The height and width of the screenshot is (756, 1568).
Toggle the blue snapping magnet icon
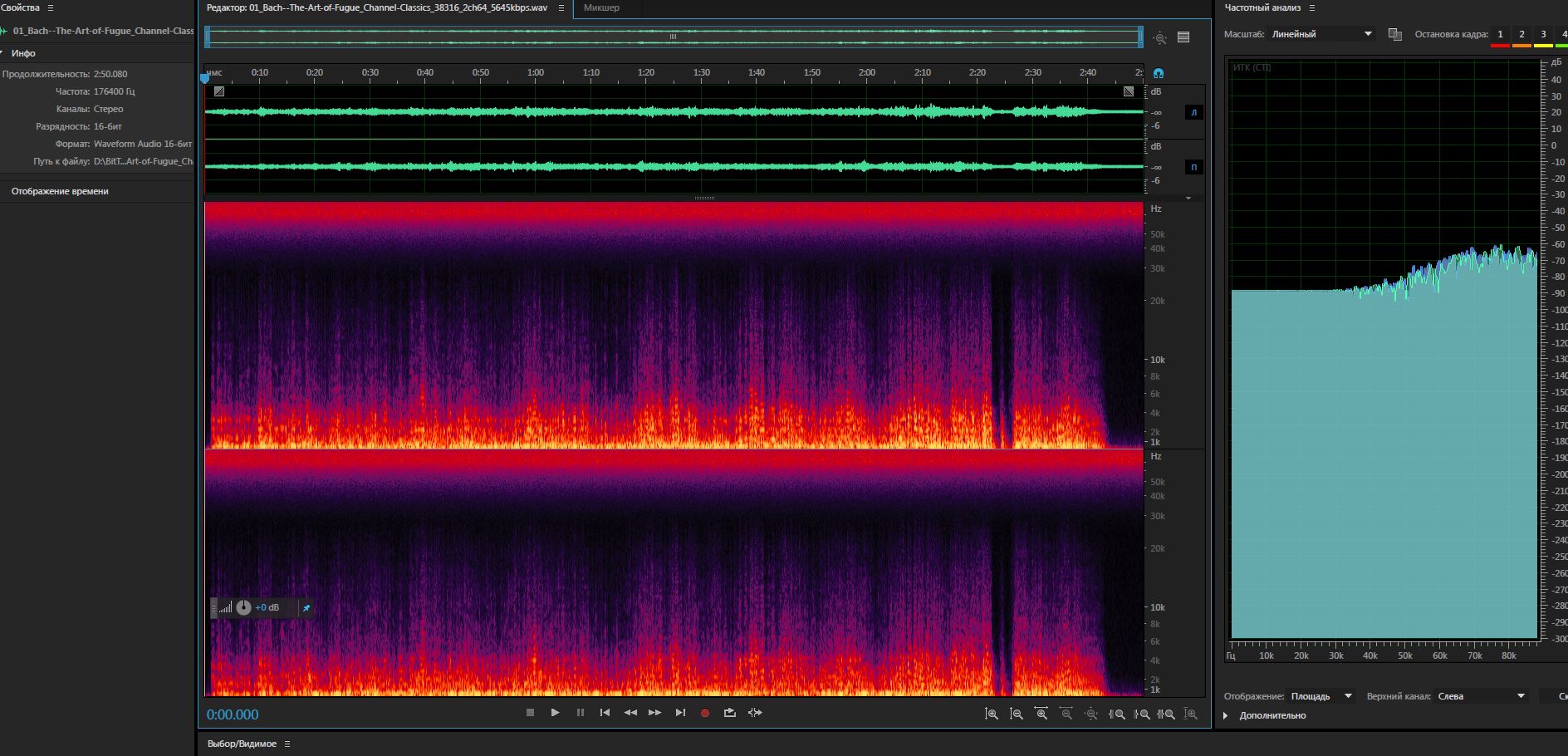(1159, 73)
